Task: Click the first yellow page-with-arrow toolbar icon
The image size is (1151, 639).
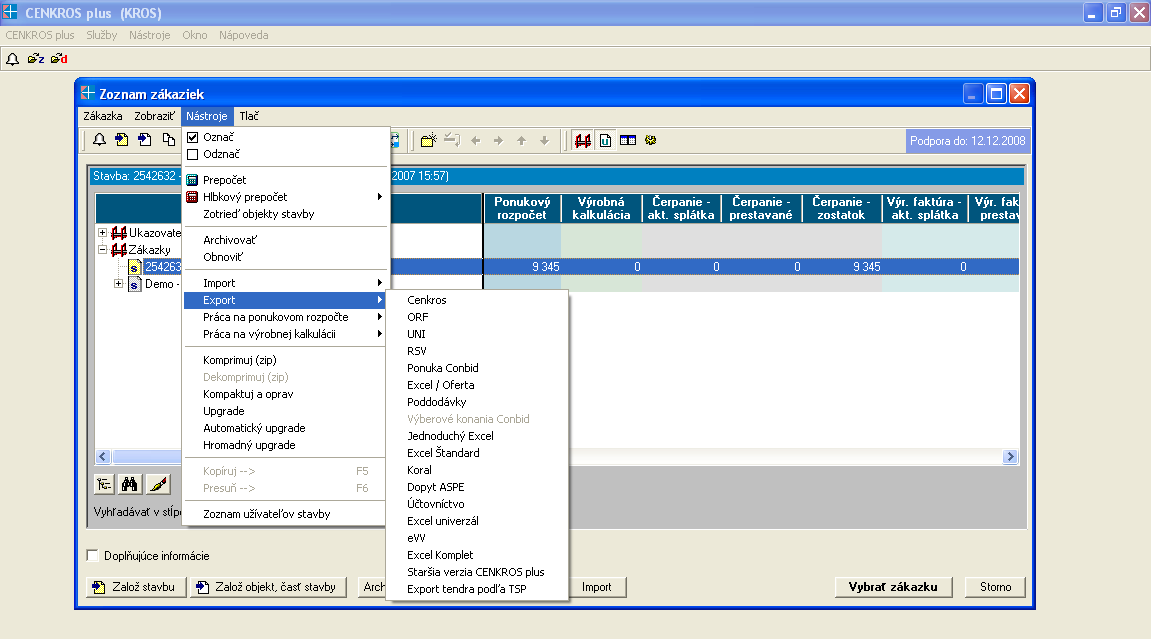Action: (x=122, y=140)
